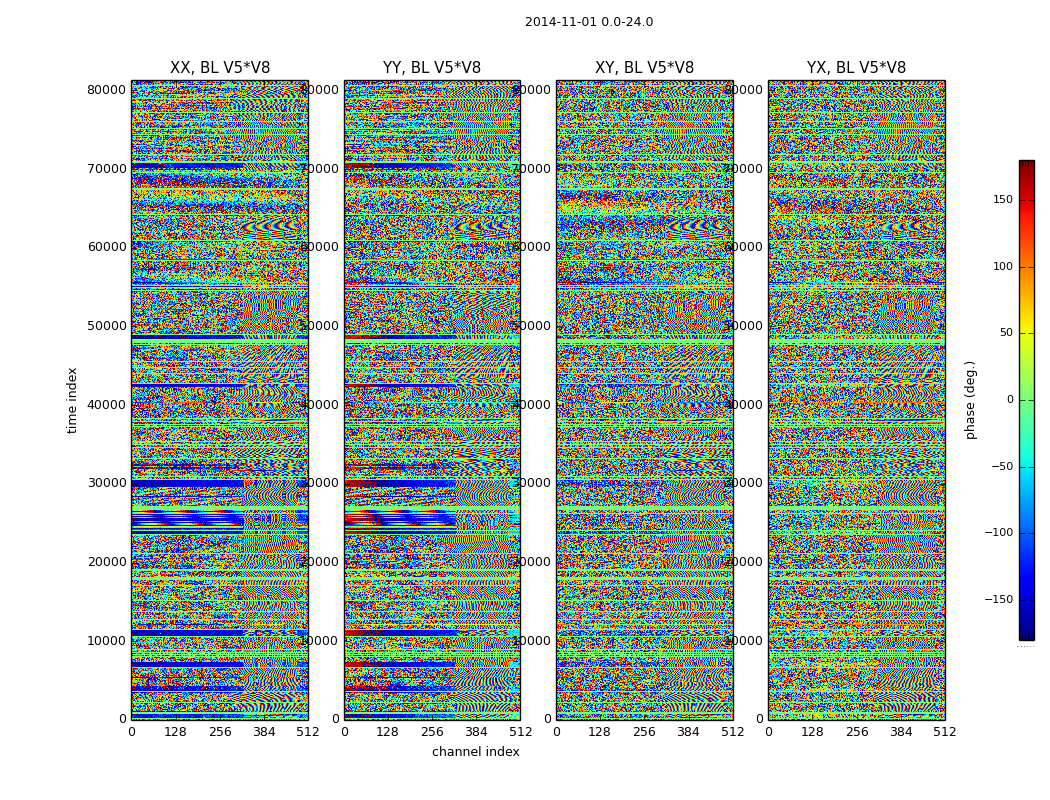Click the colorbar tick label "−100"
The image size is (1050, 800).
(x=999, y=533)
